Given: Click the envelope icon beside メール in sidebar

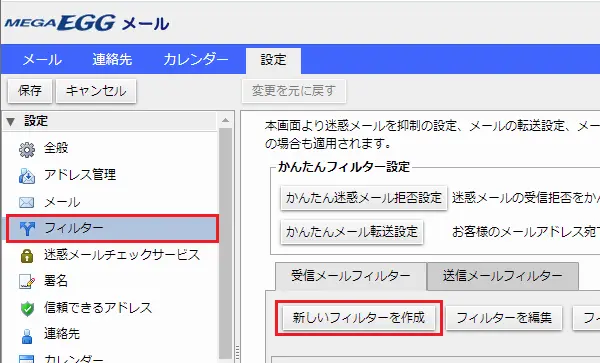Looking at the screenshot, I should pos(27,202).
